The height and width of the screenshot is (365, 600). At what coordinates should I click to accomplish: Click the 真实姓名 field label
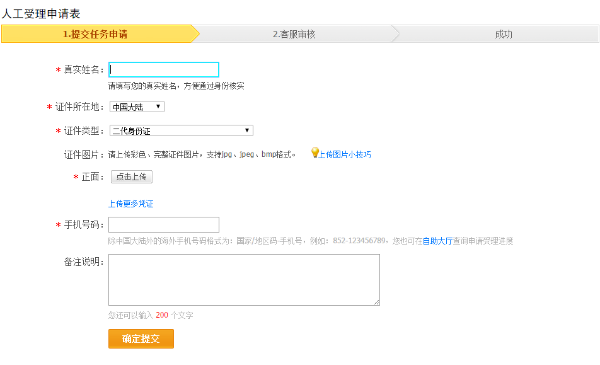(83, 70)
